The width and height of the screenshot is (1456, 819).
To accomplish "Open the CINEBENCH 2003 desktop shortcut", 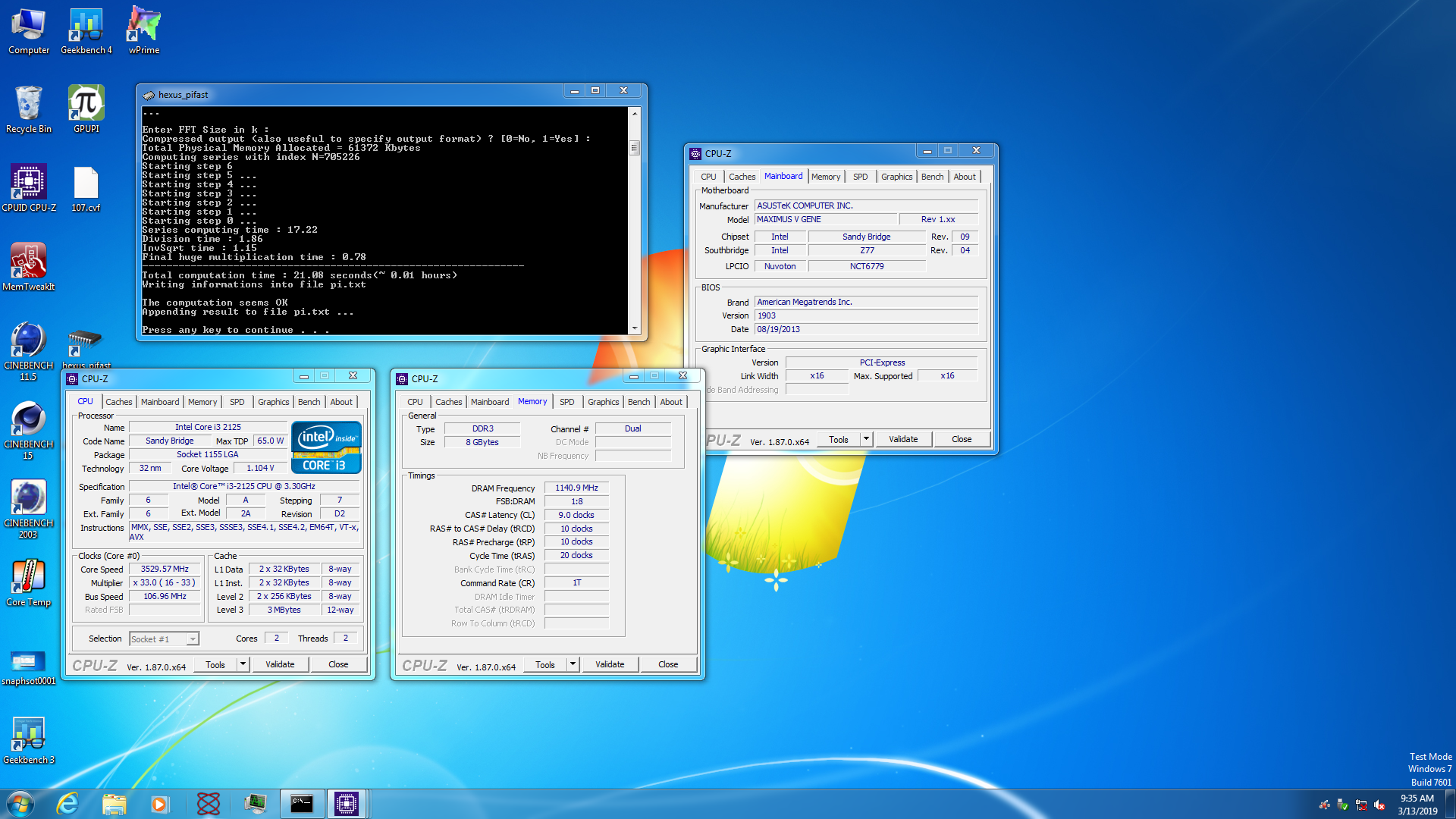I will point(29,509).
